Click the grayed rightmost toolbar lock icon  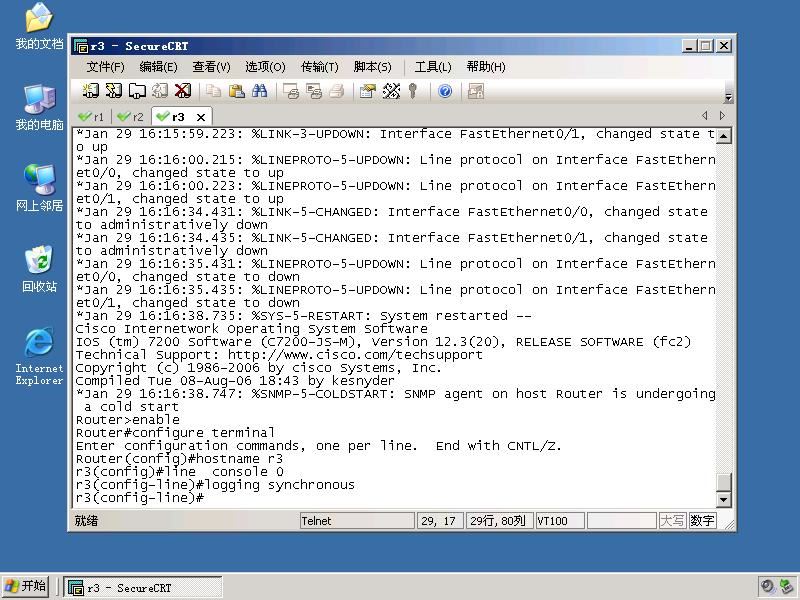pos(476,91)
